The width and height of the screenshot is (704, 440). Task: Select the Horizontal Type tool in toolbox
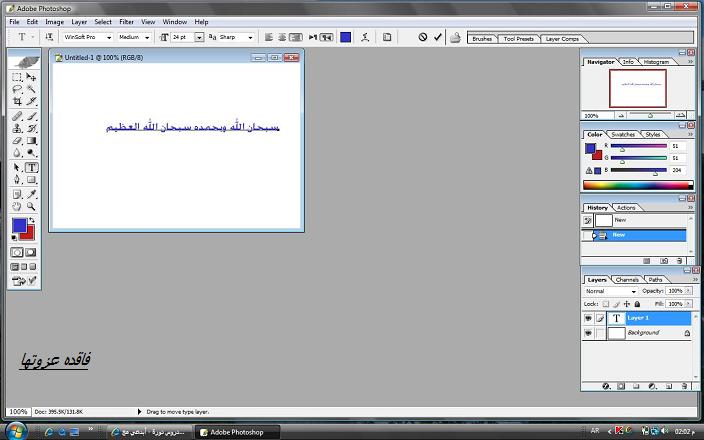[x=32, y=168]
